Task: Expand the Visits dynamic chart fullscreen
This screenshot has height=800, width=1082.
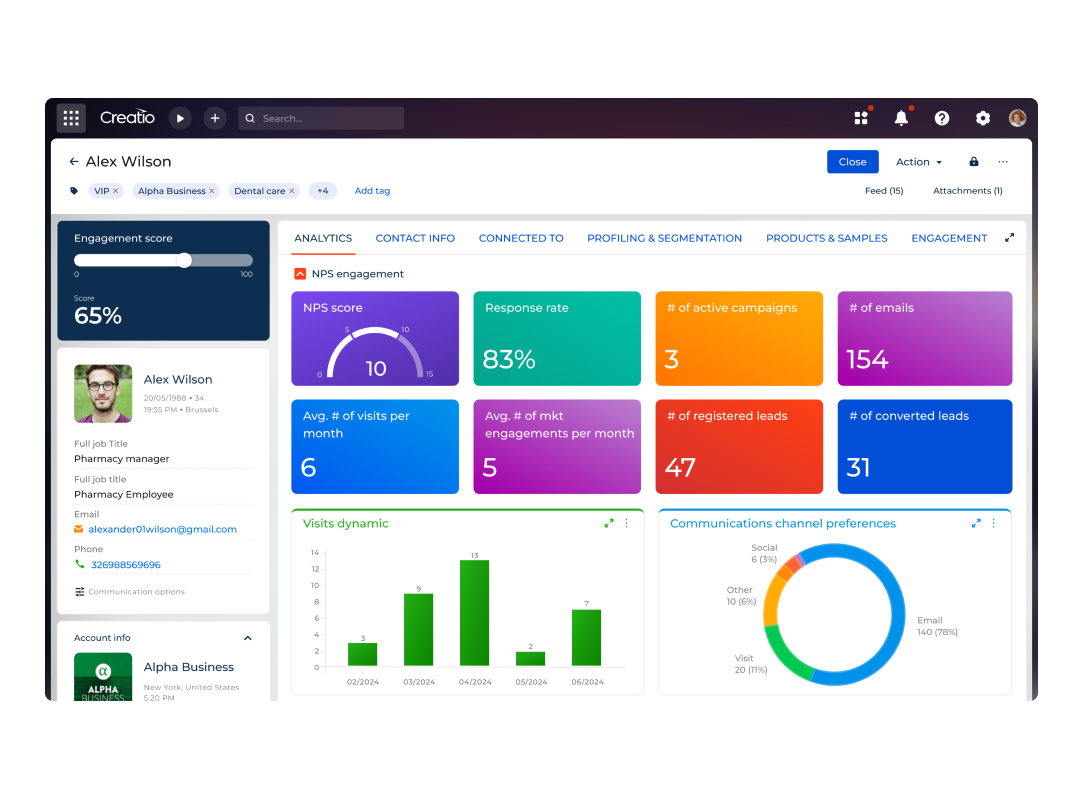Action: pyautogui.click(x=609, y=523)
